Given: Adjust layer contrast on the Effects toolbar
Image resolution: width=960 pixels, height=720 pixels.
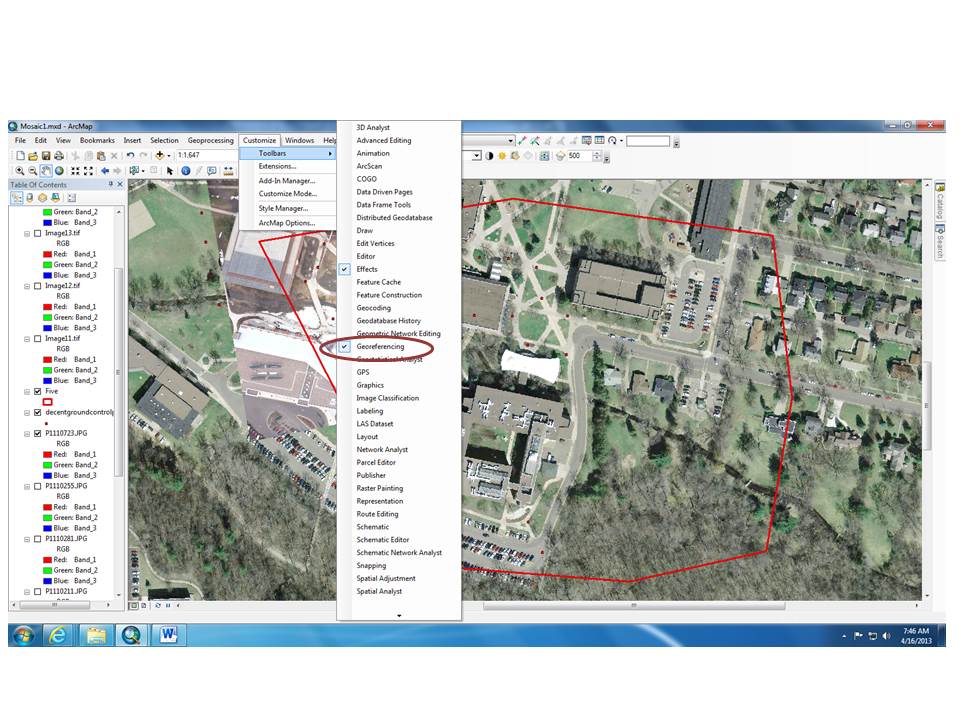Looking at the screenshot, I should 488,157.
